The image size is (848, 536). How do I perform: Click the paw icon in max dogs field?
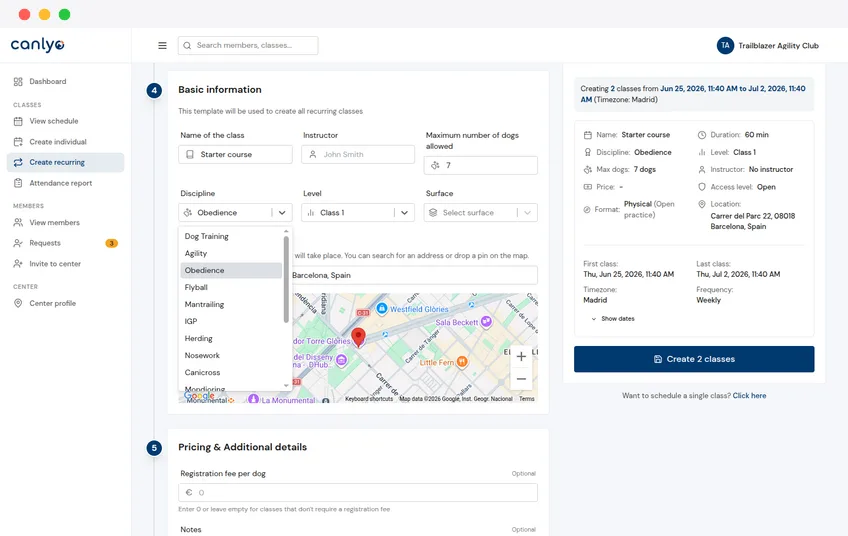coord(435,166)
